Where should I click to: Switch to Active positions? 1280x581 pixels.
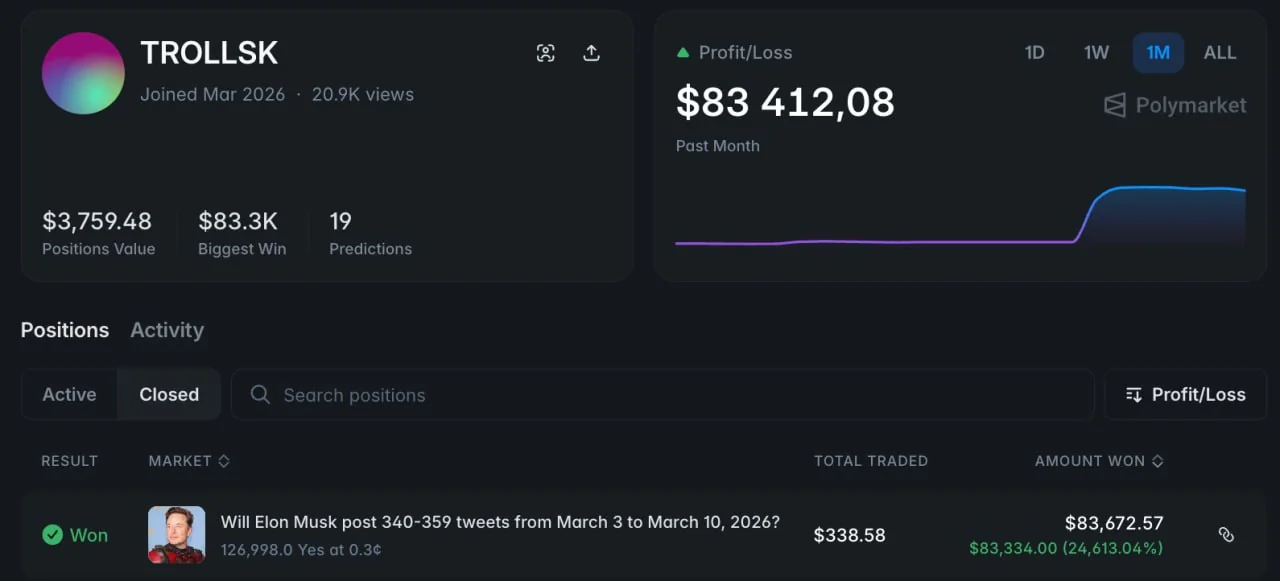pyautogui.click(x=69, y=395)
